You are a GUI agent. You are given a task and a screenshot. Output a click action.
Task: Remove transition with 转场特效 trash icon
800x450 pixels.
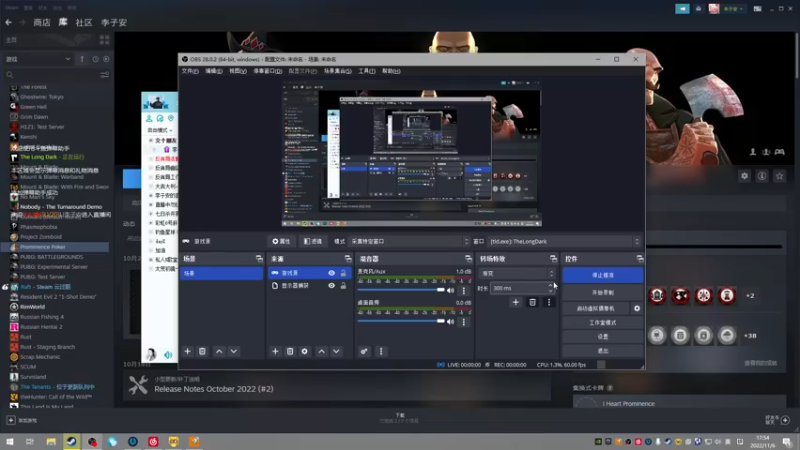point(532,302)
